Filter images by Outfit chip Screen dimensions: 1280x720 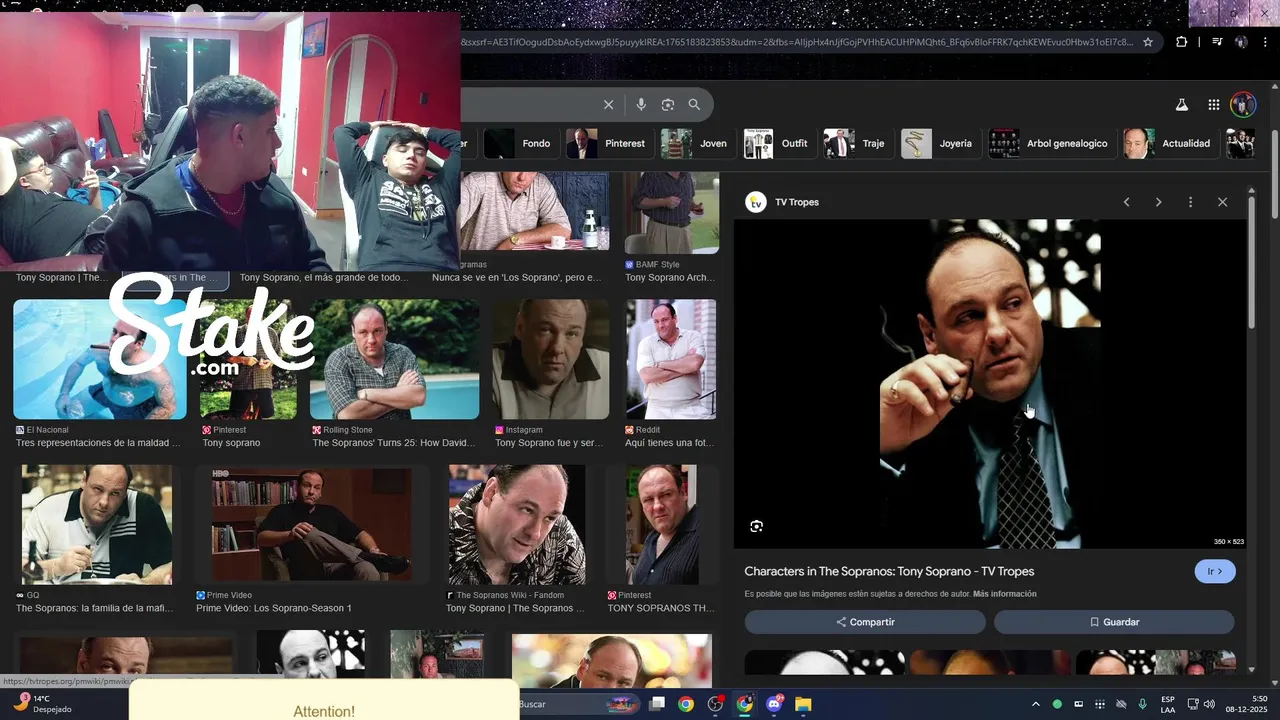point(777,143)
